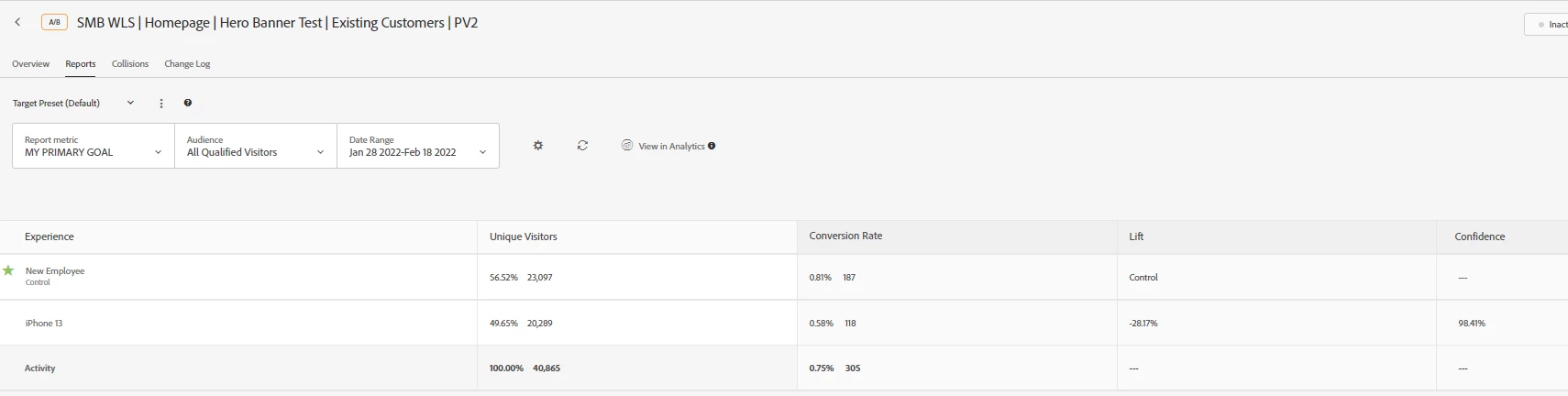Click the help question mark icon
1568x396 pixels.
188,104
